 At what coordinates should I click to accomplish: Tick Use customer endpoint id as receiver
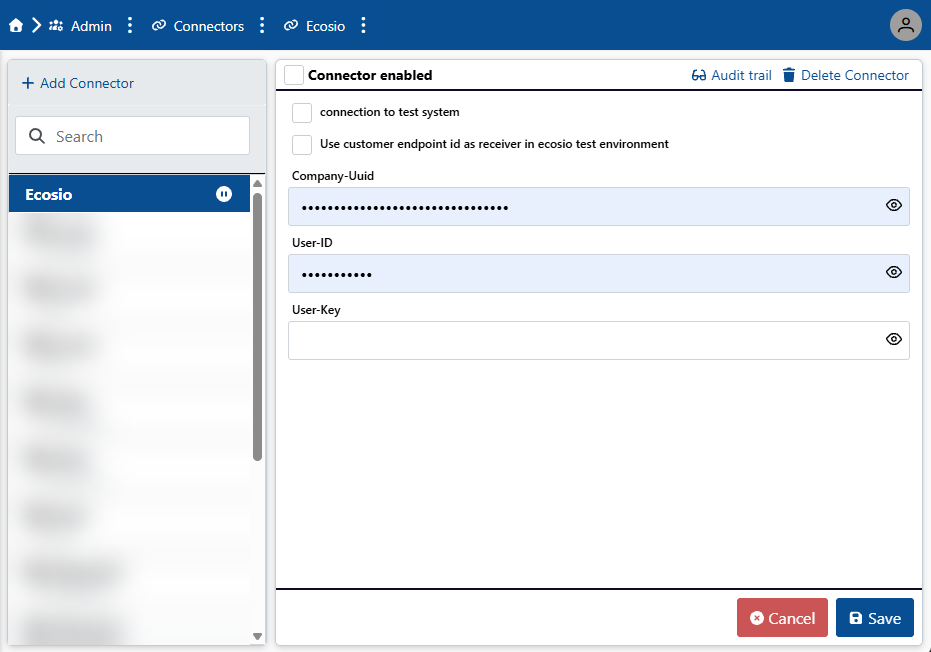(302, 144)
